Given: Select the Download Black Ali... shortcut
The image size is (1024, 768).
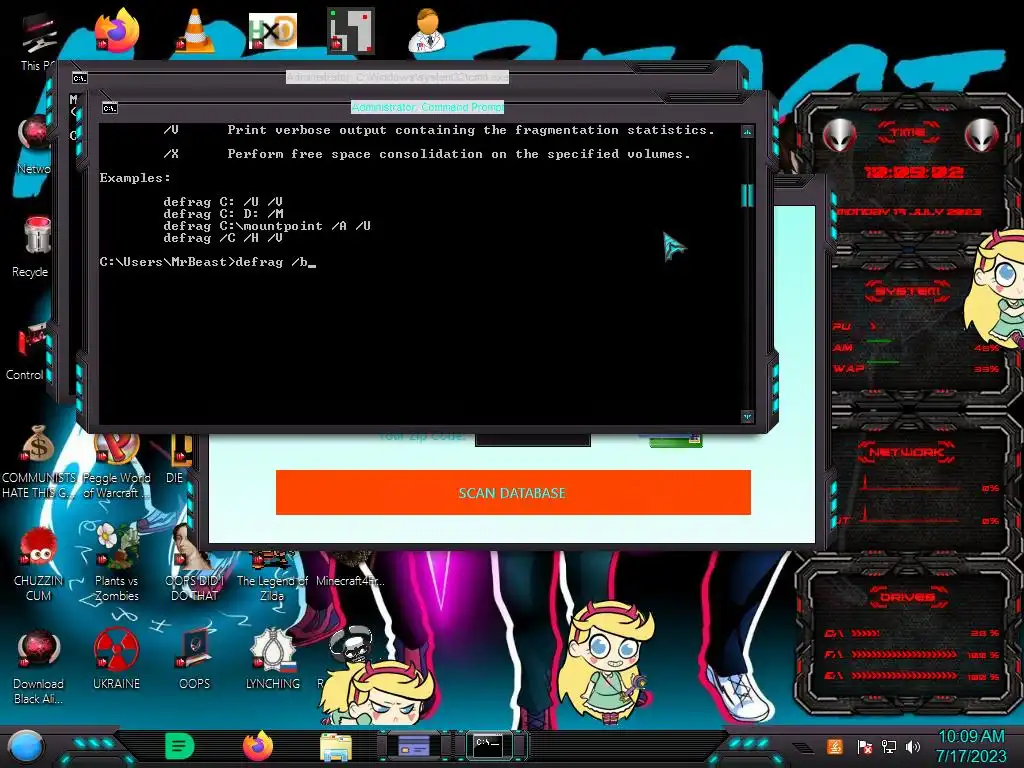Looking at the screenshot, I should click(38, 667).
